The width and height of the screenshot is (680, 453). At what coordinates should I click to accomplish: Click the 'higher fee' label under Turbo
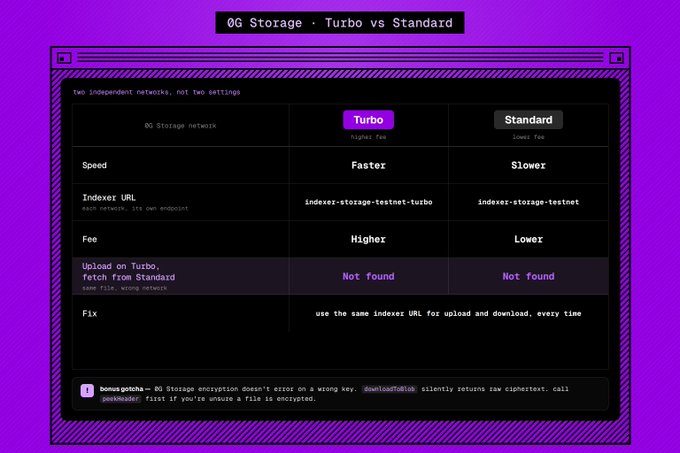tap(368, 137)
